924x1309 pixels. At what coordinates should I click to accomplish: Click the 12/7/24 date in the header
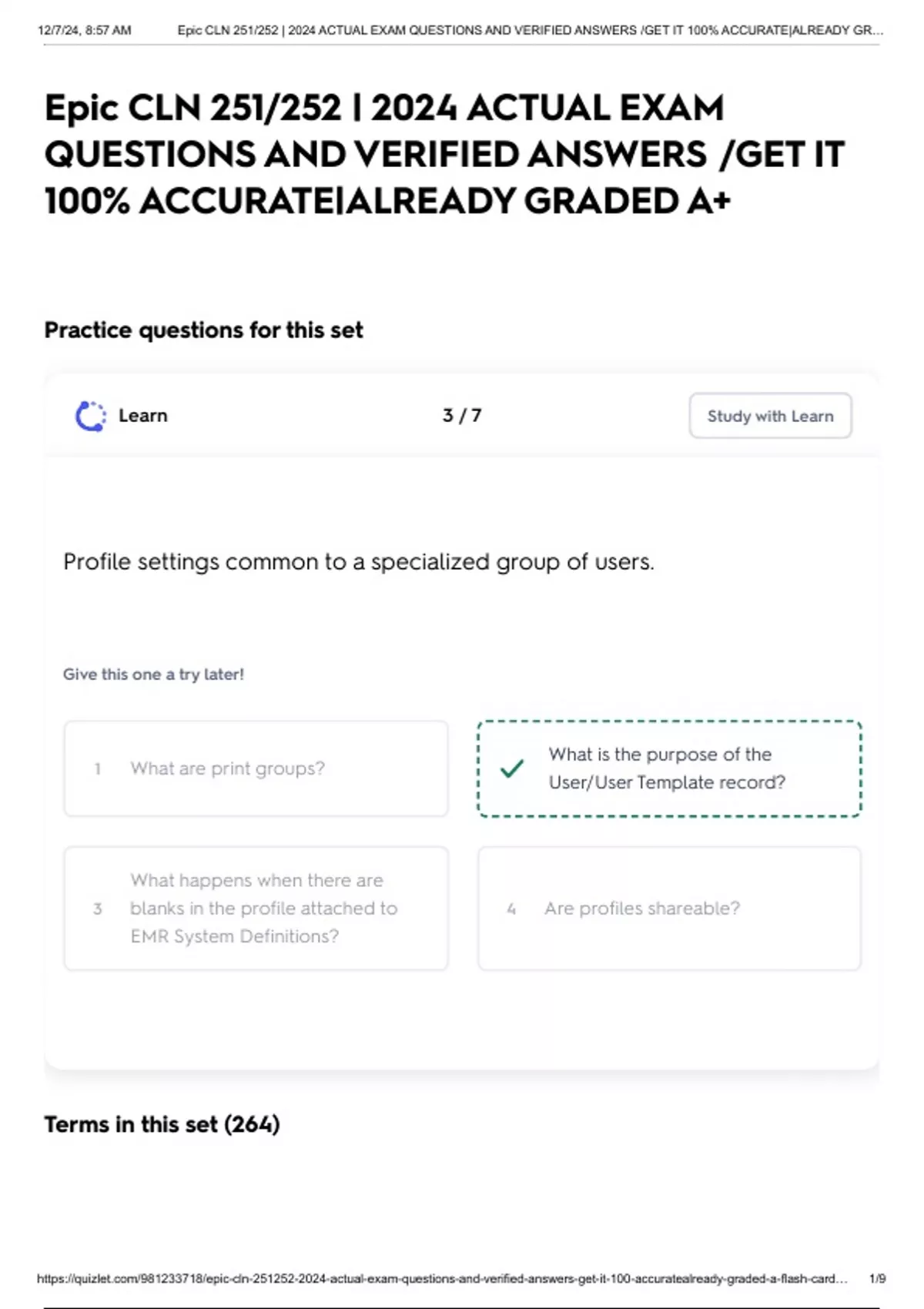point(85,31)
